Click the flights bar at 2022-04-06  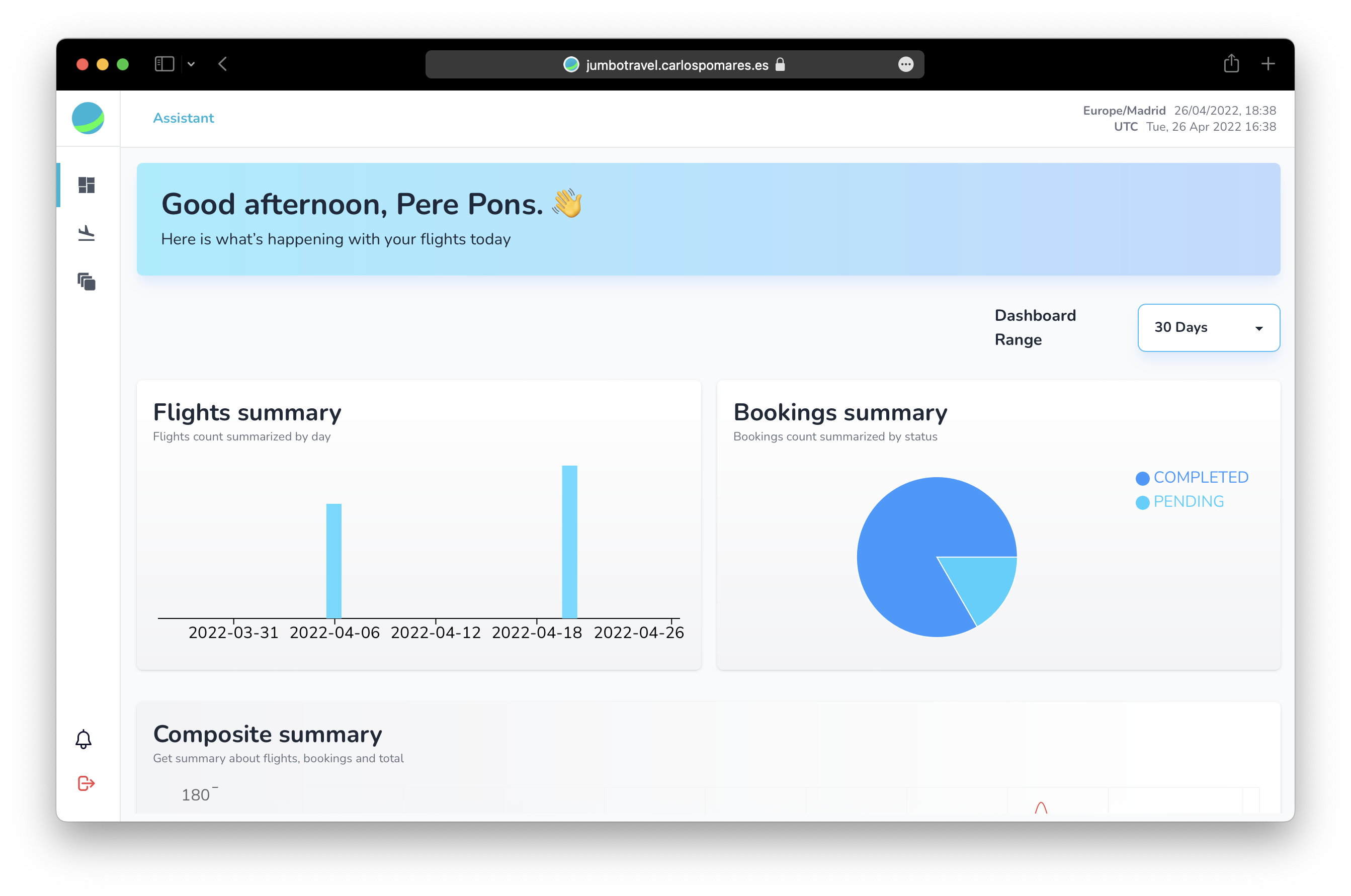[334, 560]
